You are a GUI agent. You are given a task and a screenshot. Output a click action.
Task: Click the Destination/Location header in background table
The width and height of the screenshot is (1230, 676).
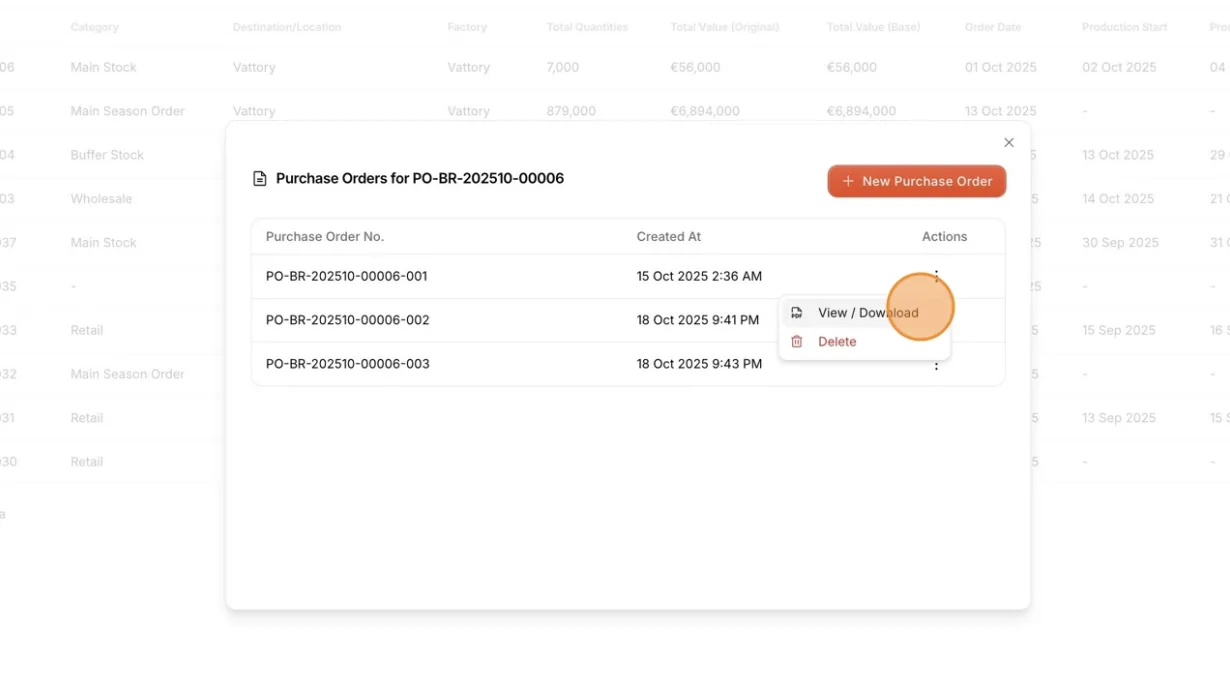[287, 27]
